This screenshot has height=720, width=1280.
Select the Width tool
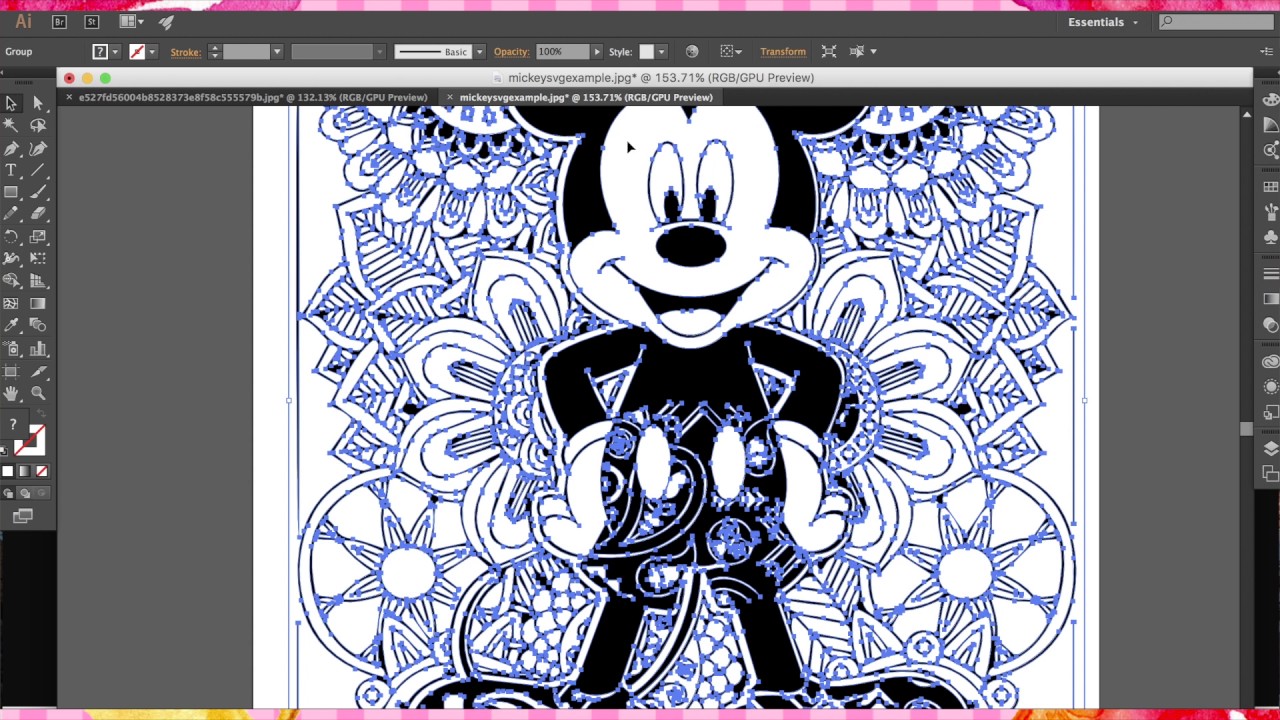pos(11,259)
